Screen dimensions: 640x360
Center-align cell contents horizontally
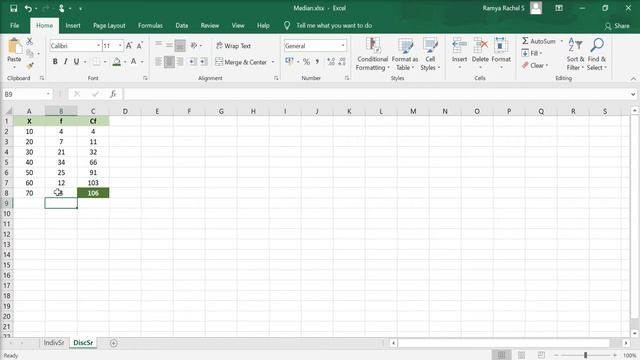point(169,62)
